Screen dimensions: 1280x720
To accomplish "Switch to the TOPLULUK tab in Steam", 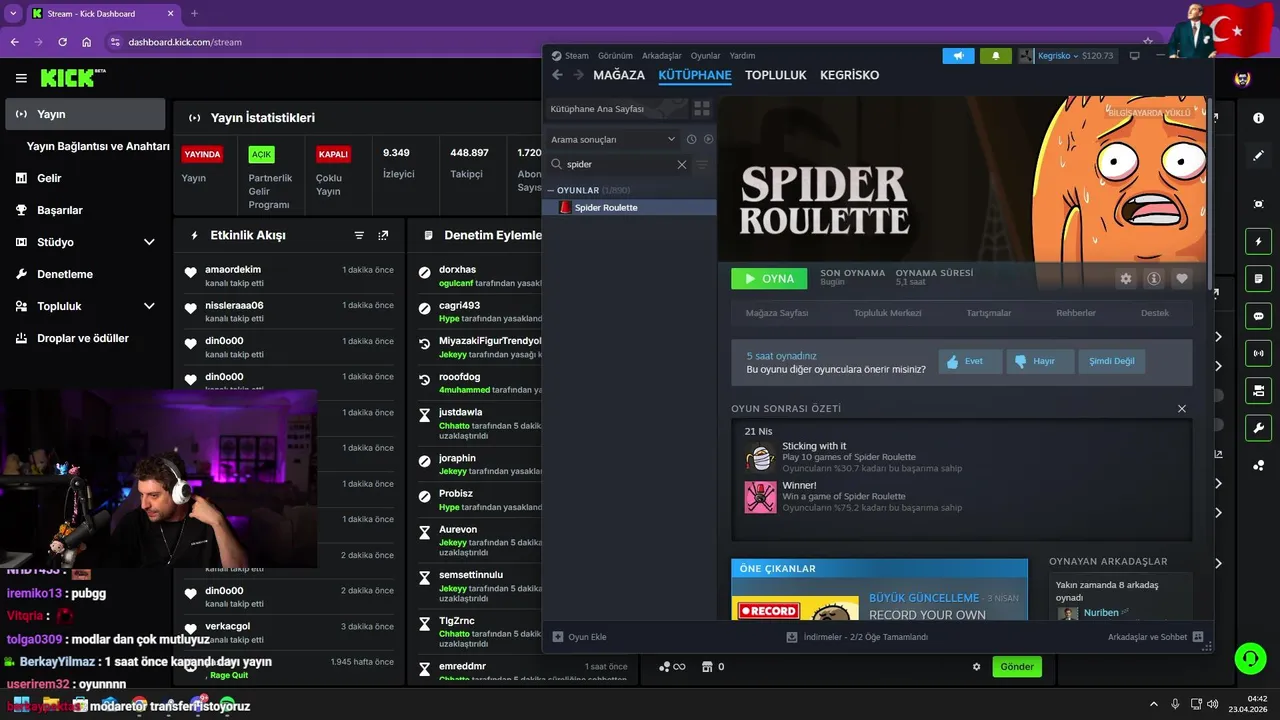I will click(776, 75).
